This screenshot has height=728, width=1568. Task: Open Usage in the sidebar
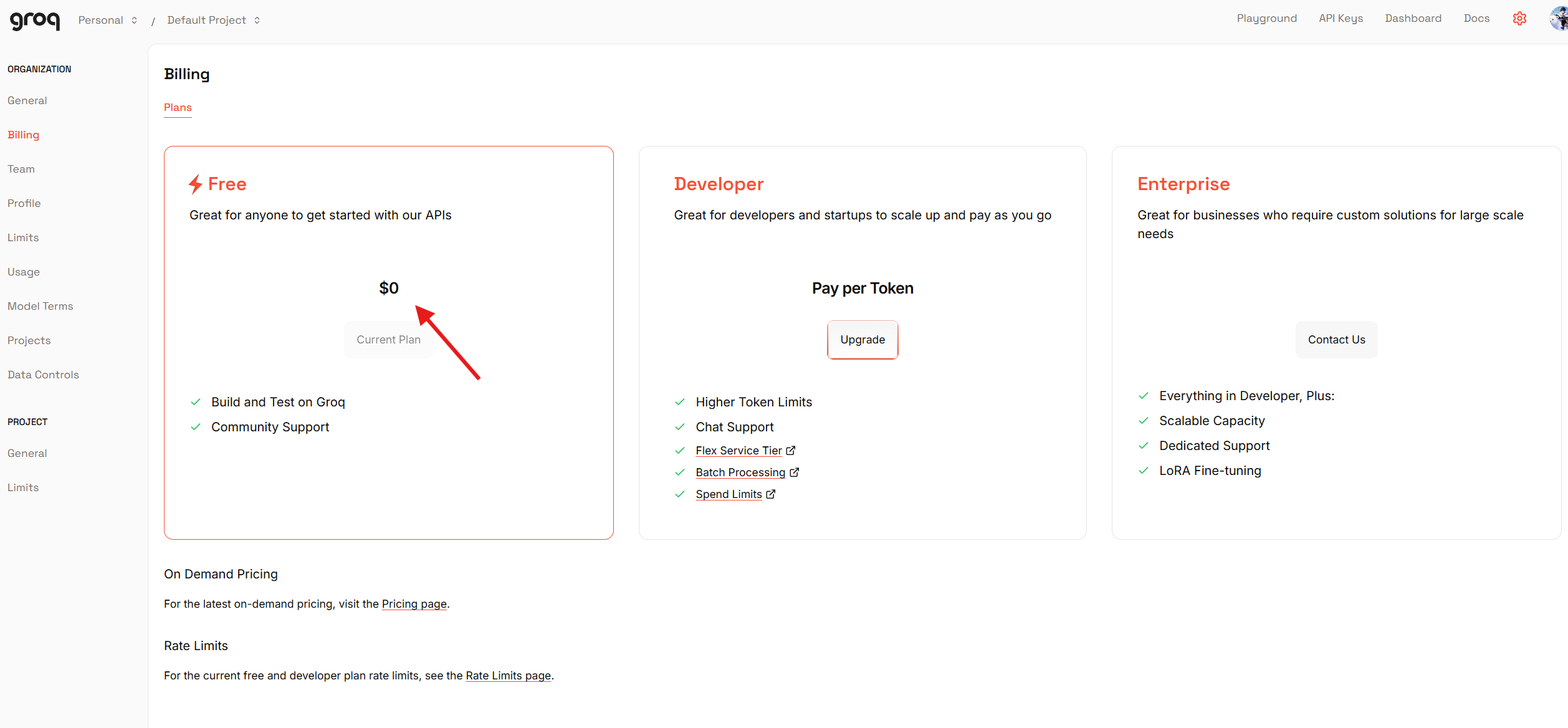[x=24, y=272]
